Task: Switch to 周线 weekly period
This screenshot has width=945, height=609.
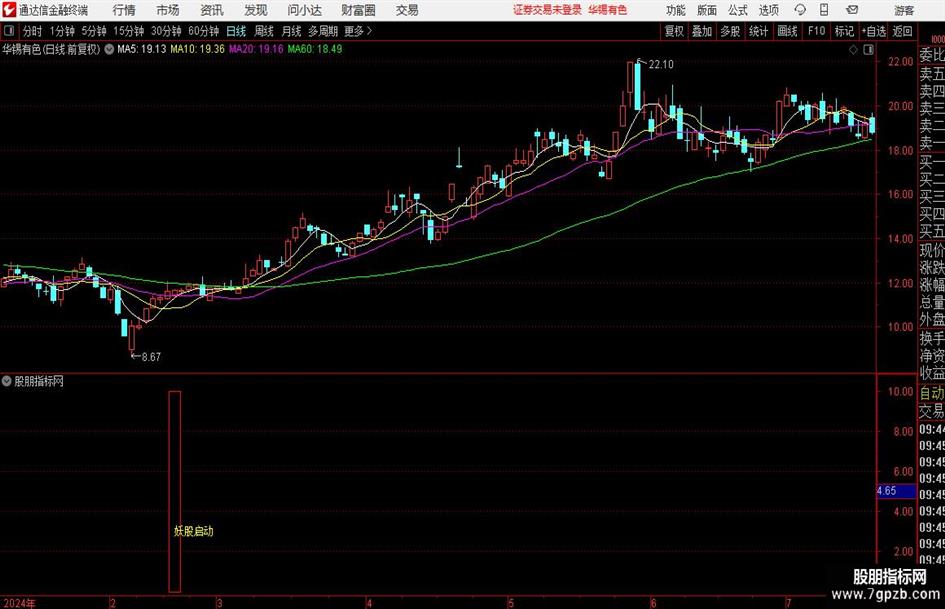Action: [x=263, y=31]
